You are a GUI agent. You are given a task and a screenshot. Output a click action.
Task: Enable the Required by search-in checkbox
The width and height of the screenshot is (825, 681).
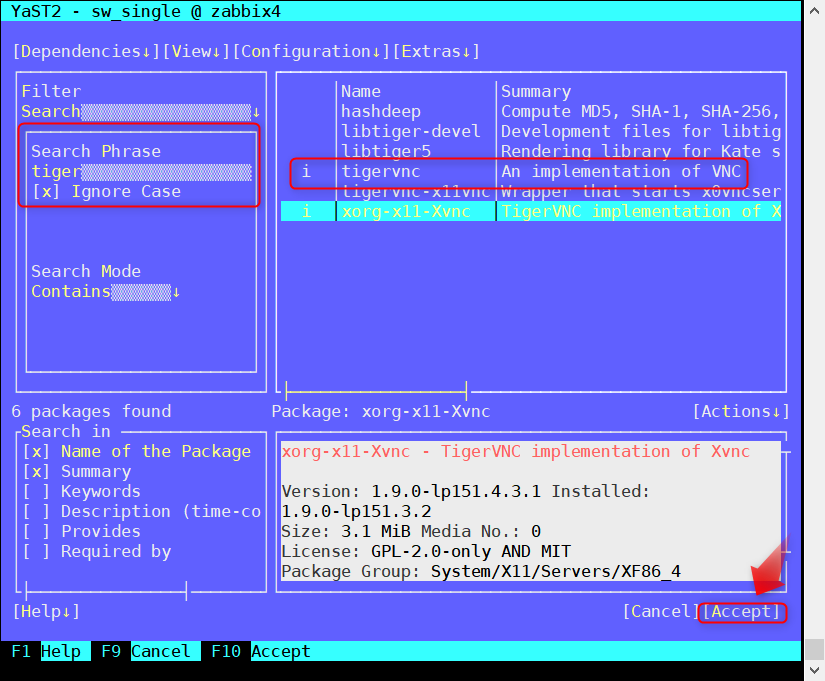tap(97, 552)
